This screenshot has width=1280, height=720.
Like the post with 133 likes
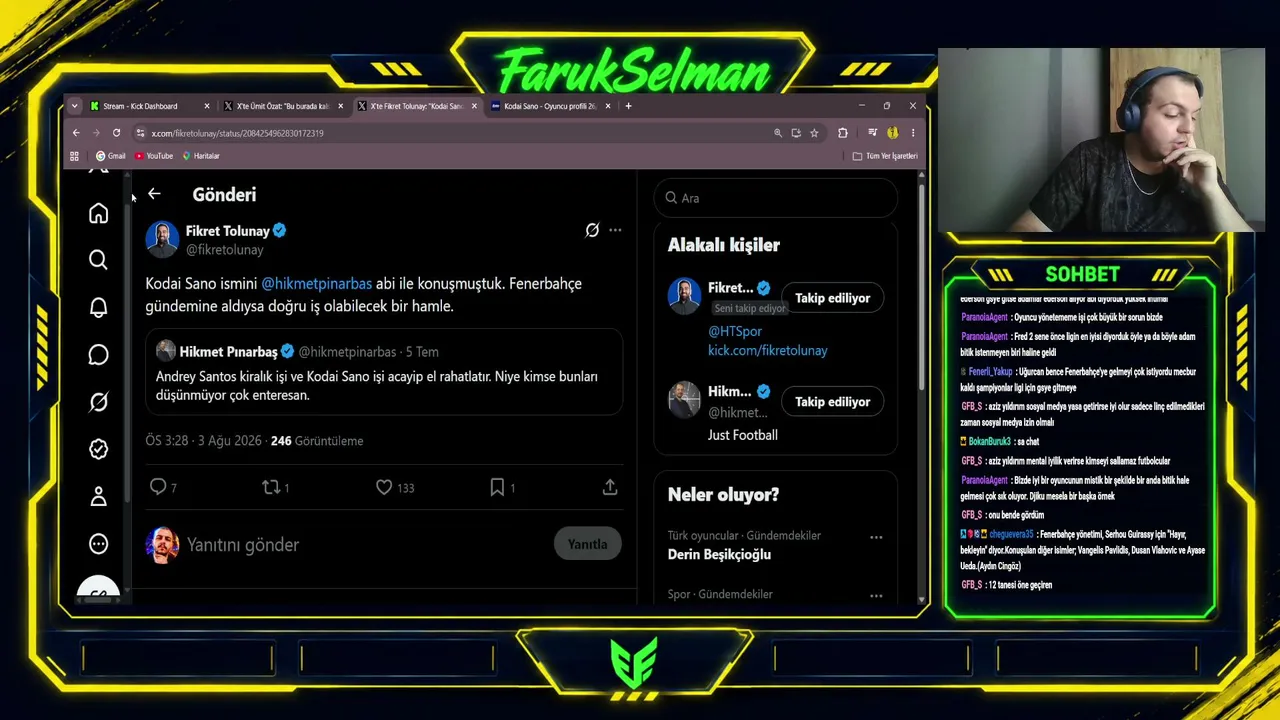click(x=384, y=487)
